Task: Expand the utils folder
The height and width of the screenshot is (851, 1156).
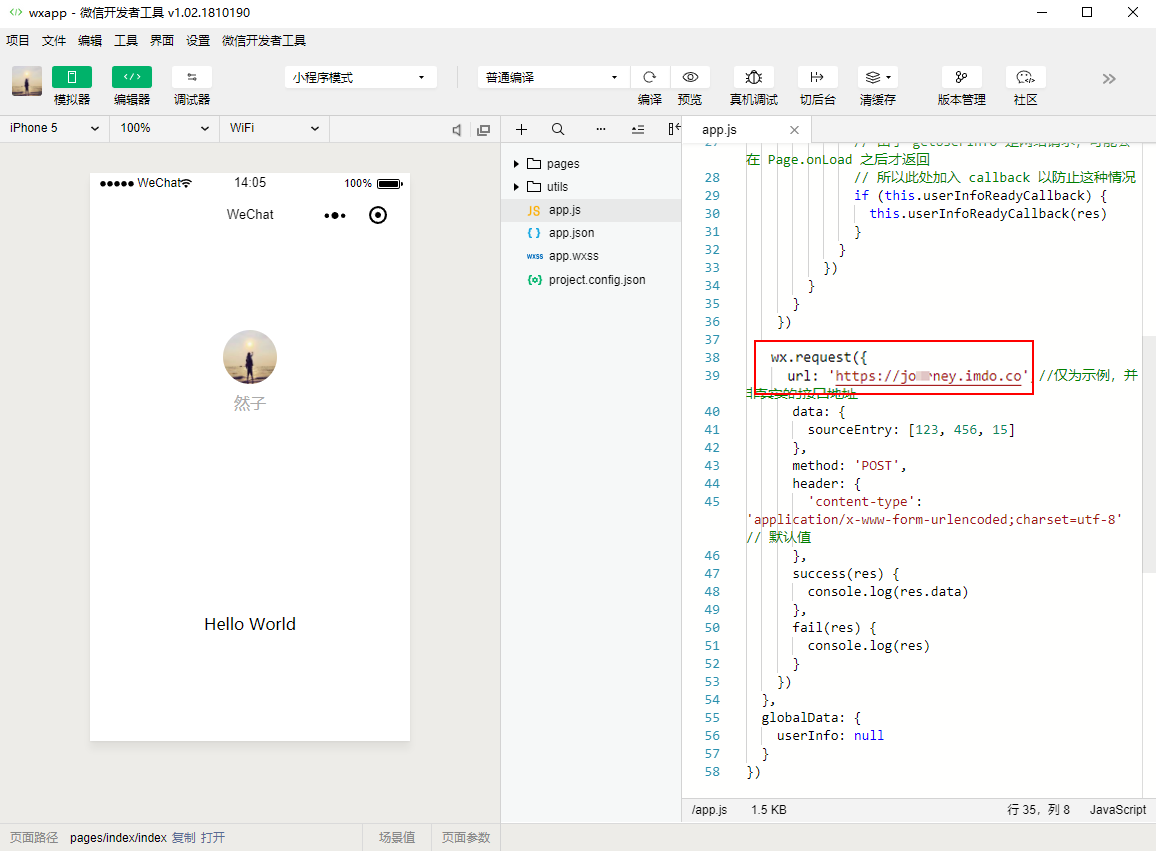Action: click(x=591, y=187)
